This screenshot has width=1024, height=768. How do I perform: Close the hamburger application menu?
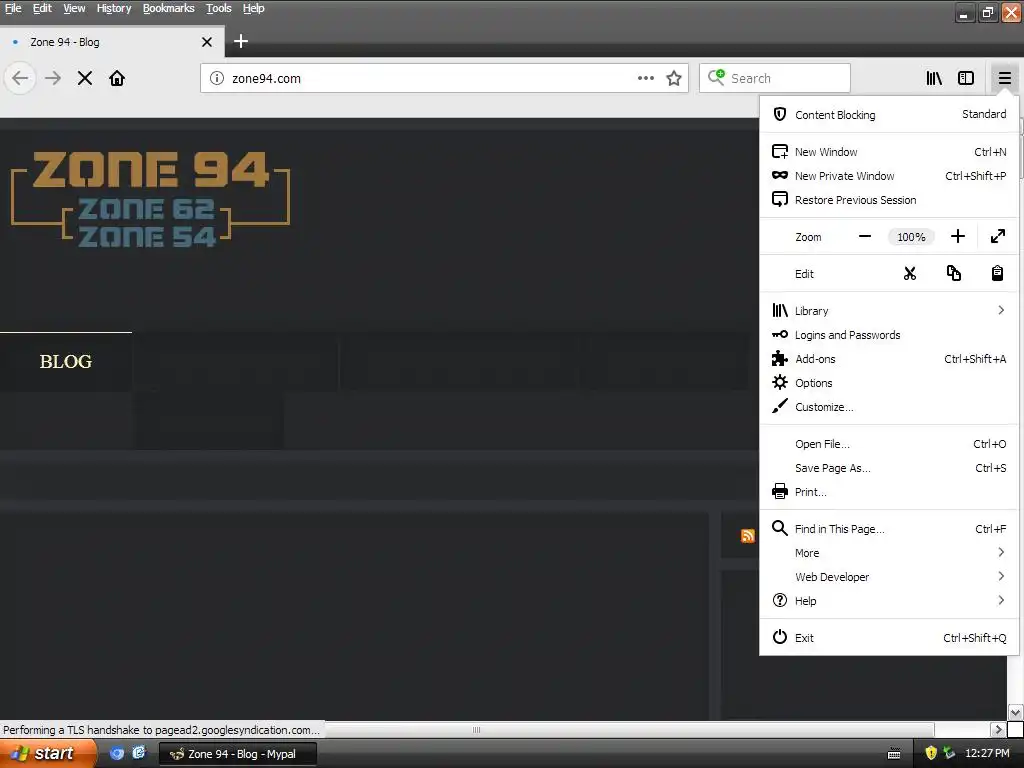pos(1004,78)
